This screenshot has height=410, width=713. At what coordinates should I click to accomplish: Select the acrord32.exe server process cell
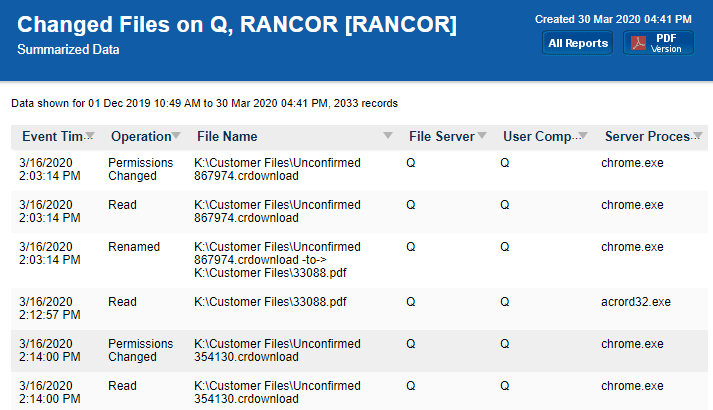(x=636, y=301)
